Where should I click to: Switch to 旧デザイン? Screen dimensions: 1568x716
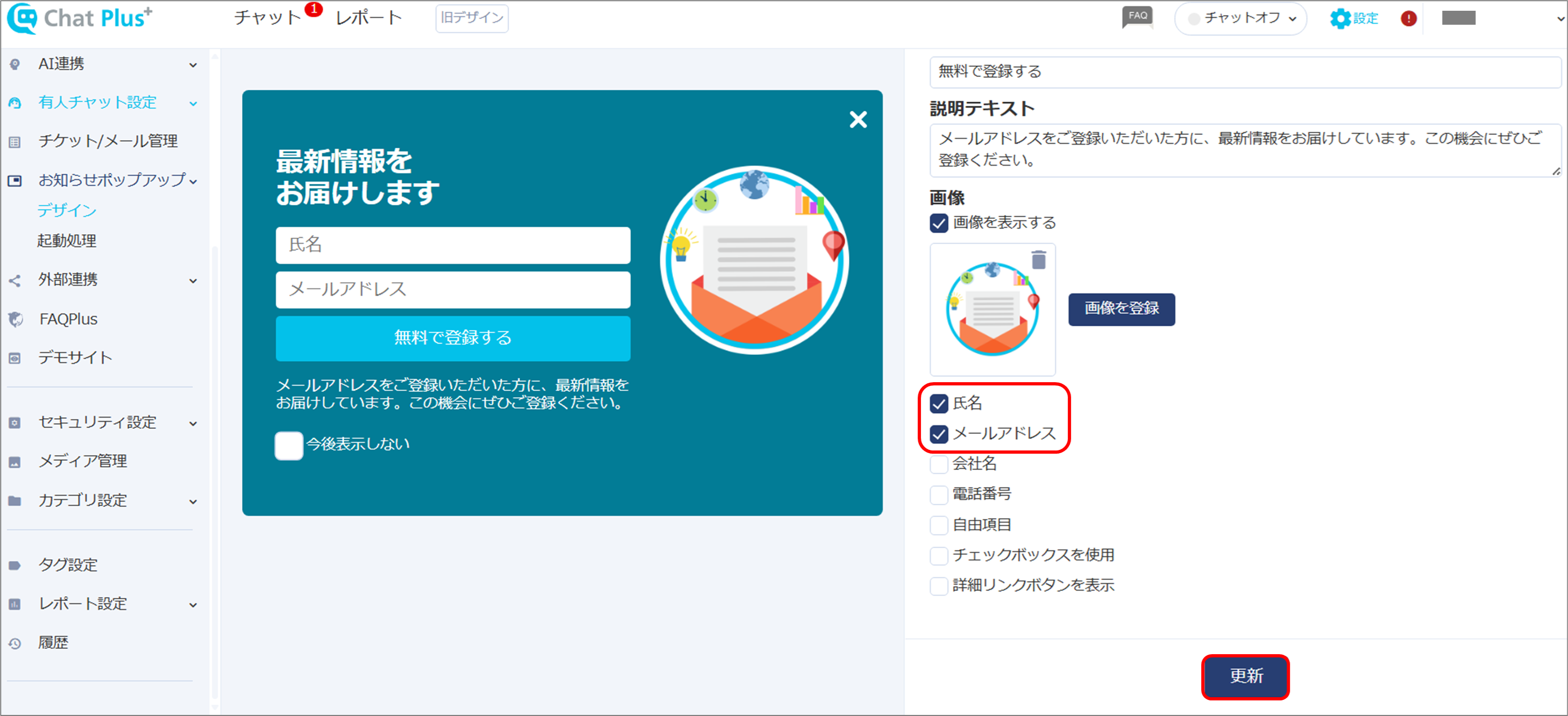click(x=472, y=18)
